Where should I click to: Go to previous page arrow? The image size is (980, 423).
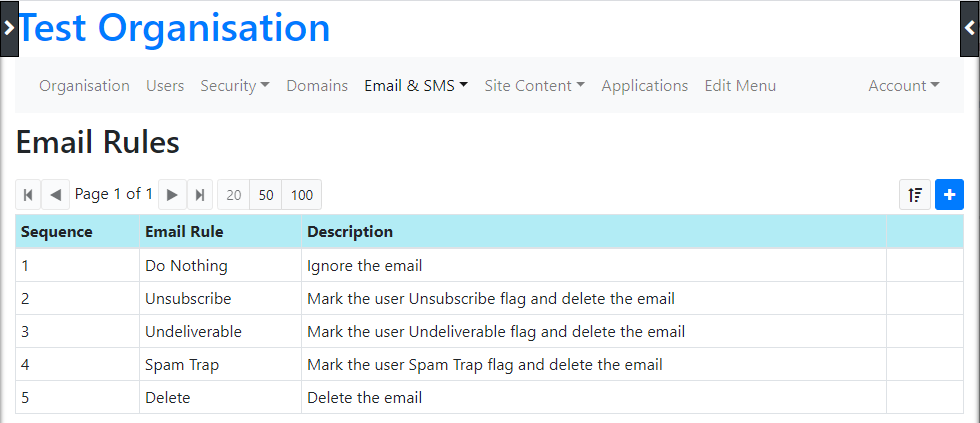(x=56, y=195)
